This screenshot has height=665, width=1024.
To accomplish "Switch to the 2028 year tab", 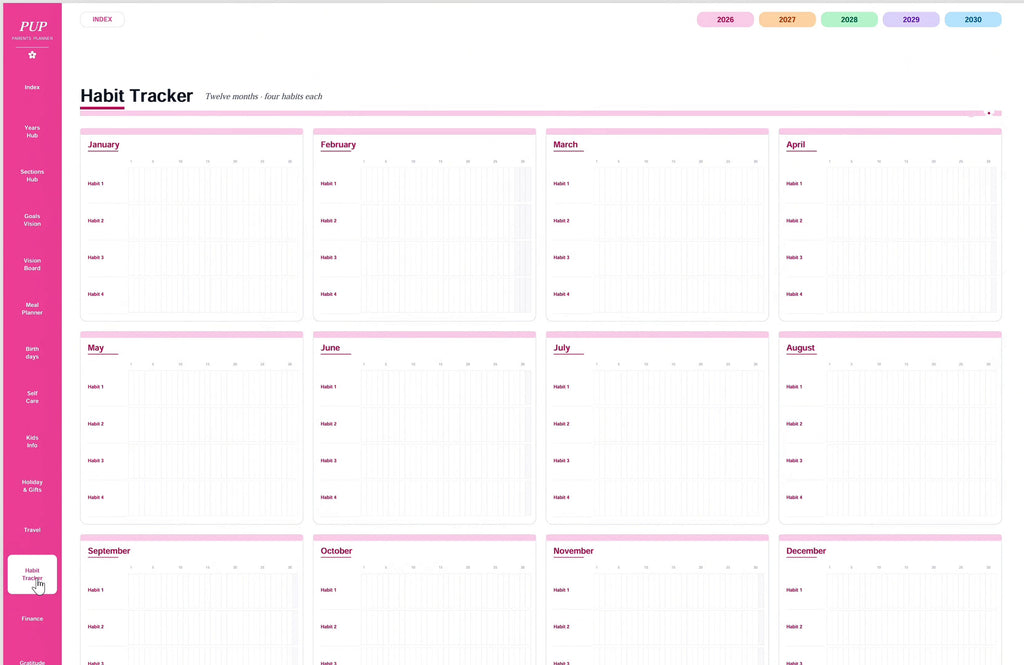I will [849, 20].
